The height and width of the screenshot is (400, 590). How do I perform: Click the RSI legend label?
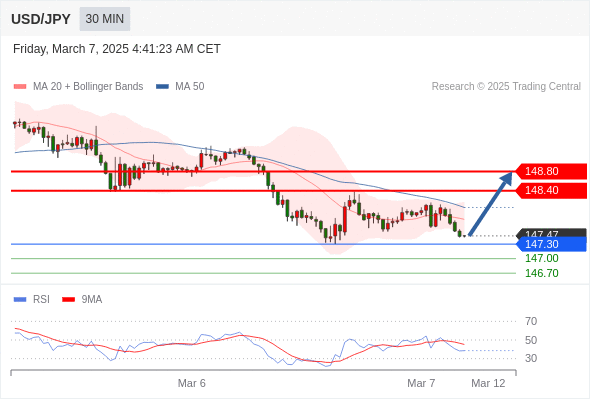click(41, 300)
